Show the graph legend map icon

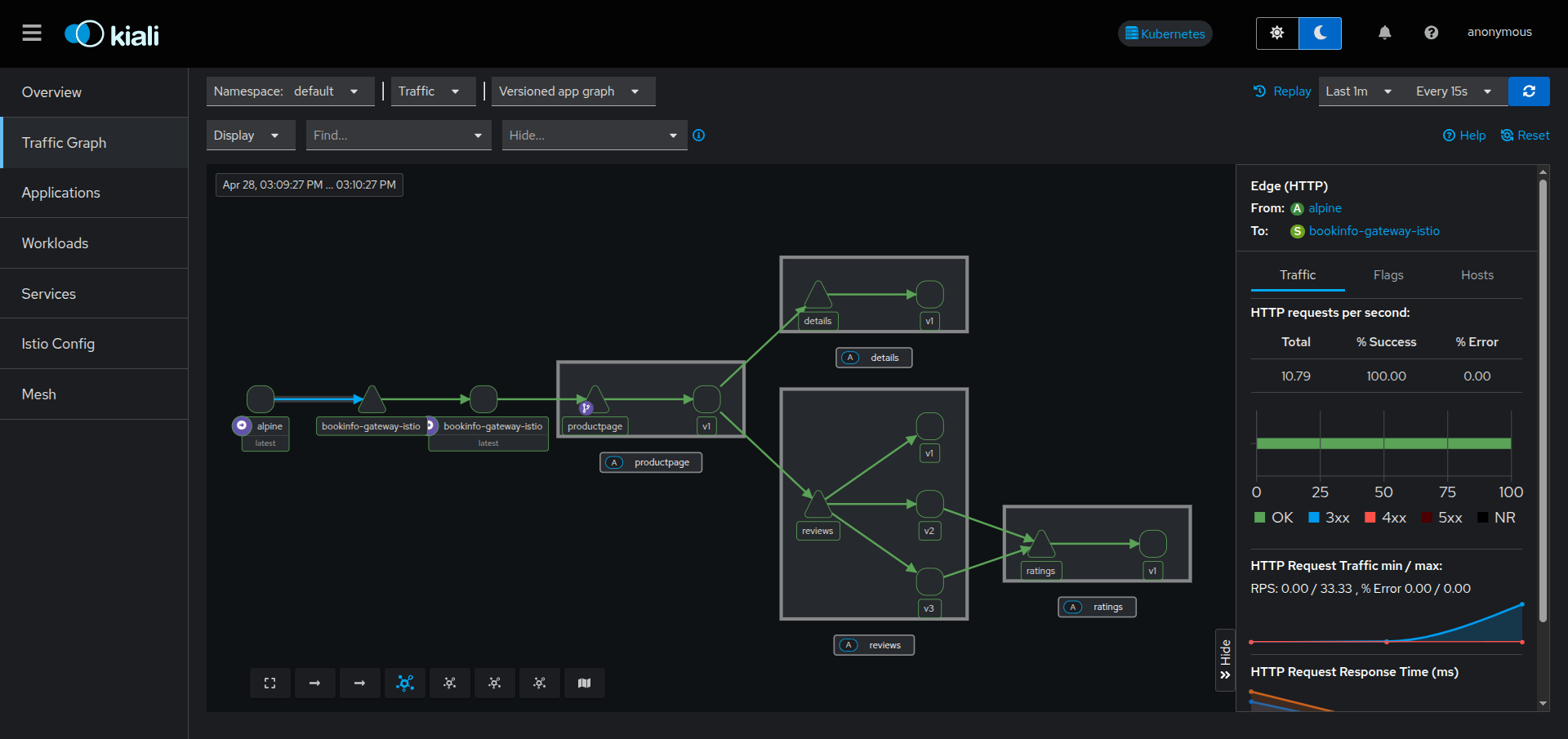coord(584,683)
